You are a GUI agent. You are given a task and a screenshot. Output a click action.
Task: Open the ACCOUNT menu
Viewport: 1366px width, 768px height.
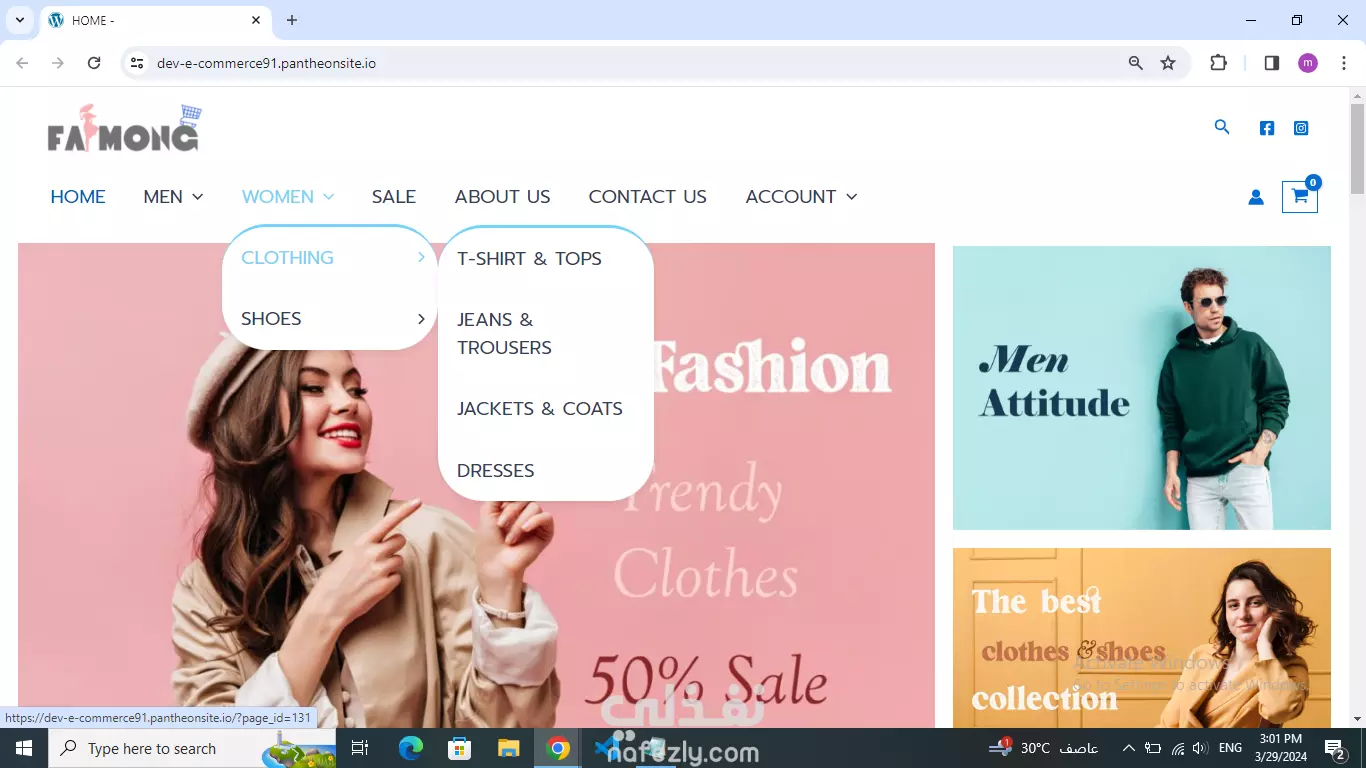[x=791, y=197]
